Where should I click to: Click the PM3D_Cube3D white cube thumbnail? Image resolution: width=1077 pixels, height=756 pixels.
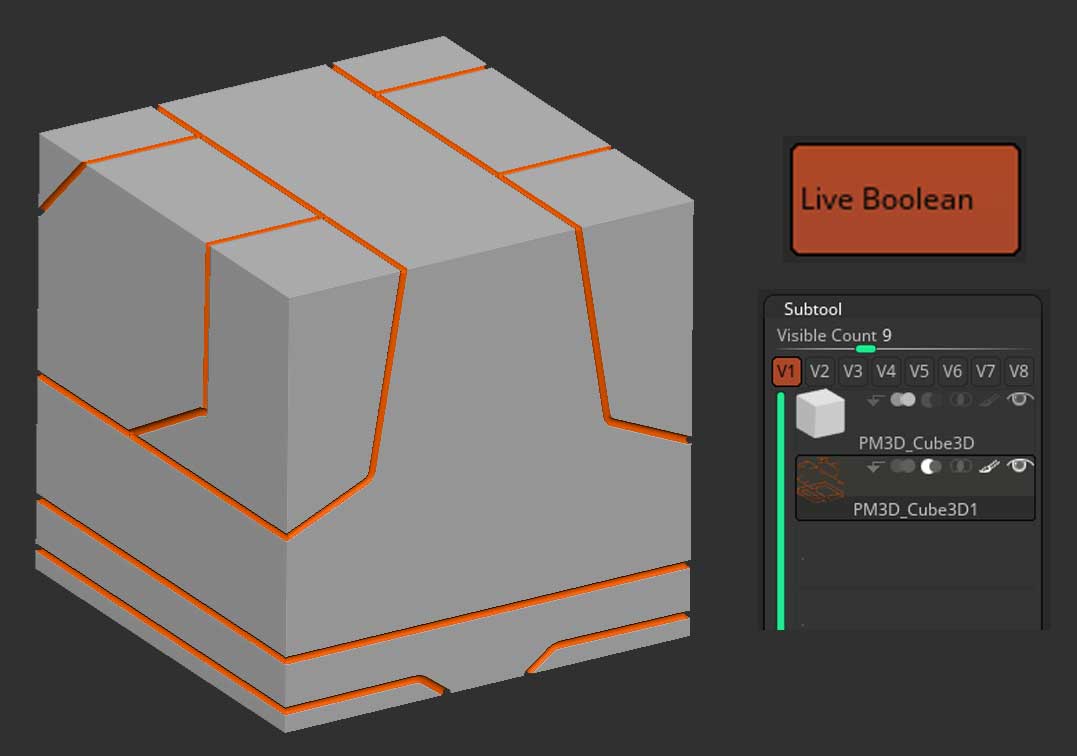tap(820, 413)
